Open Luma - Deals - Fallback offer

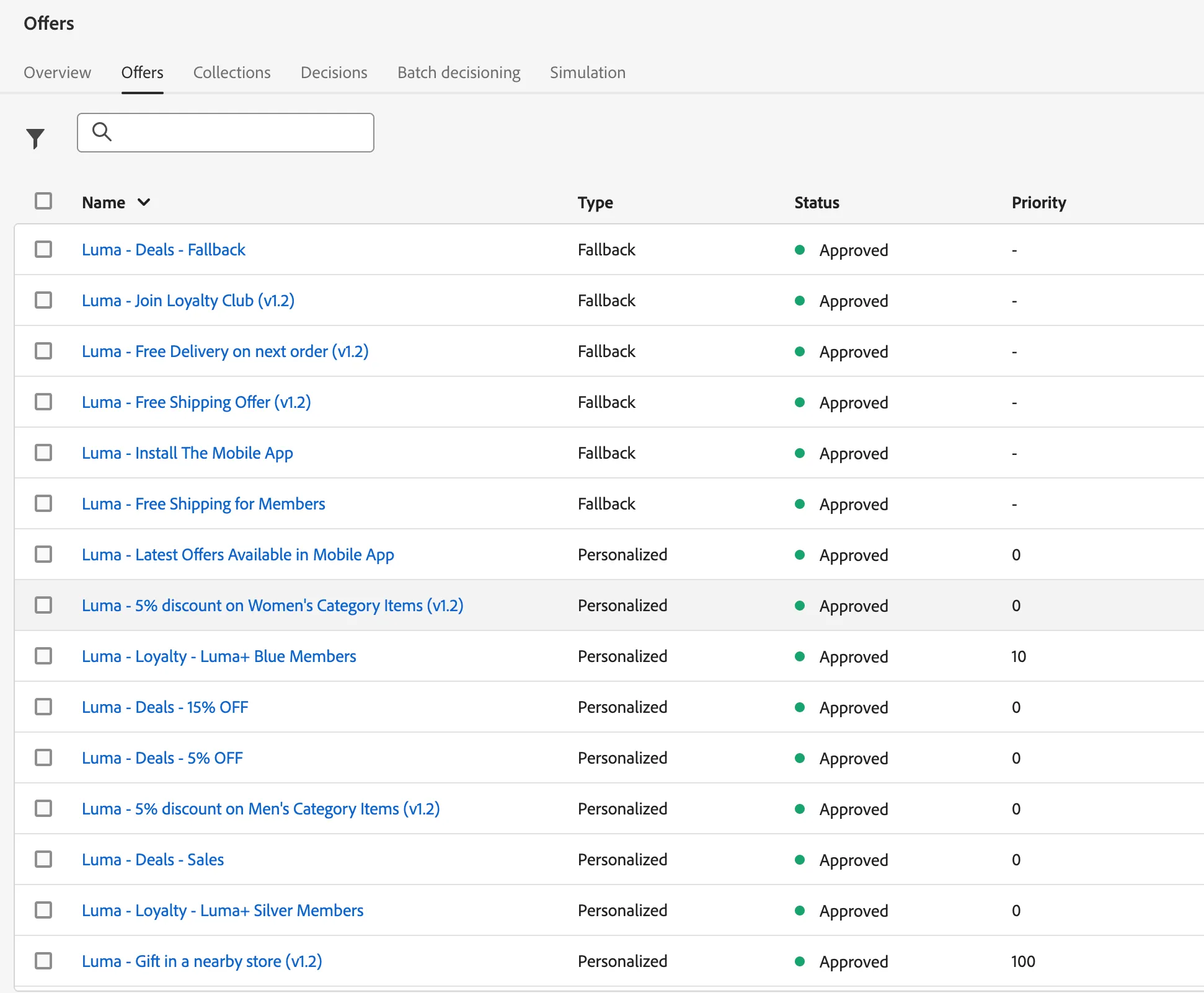pyautogui.click(x=164, y=250)
